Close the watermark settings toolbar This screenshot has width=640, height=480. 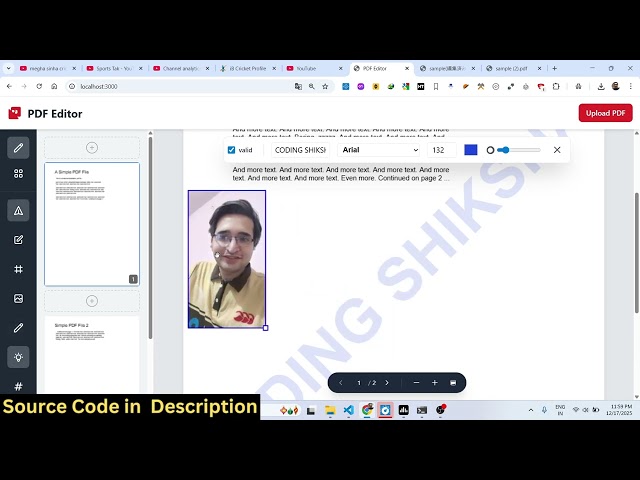(x=557, y=150)
